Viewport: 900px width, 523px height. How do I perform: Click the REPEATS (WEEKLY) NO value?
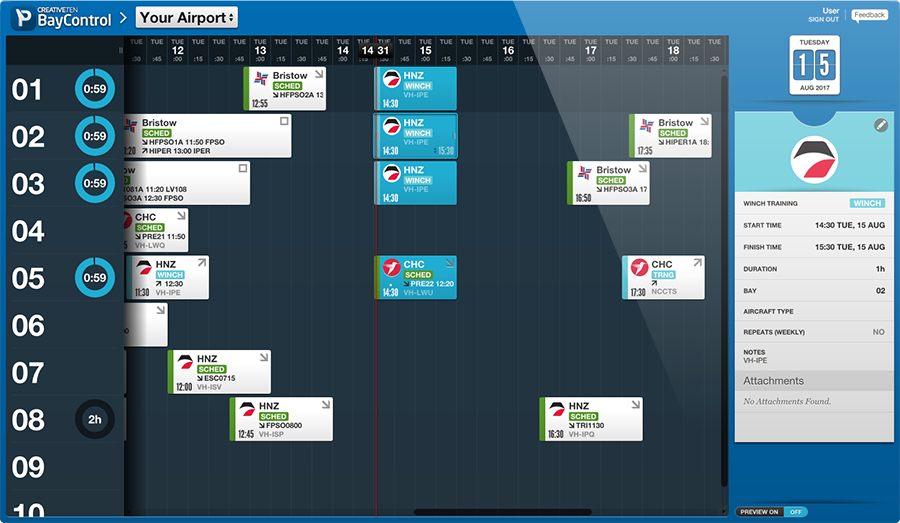click(878, 332)
